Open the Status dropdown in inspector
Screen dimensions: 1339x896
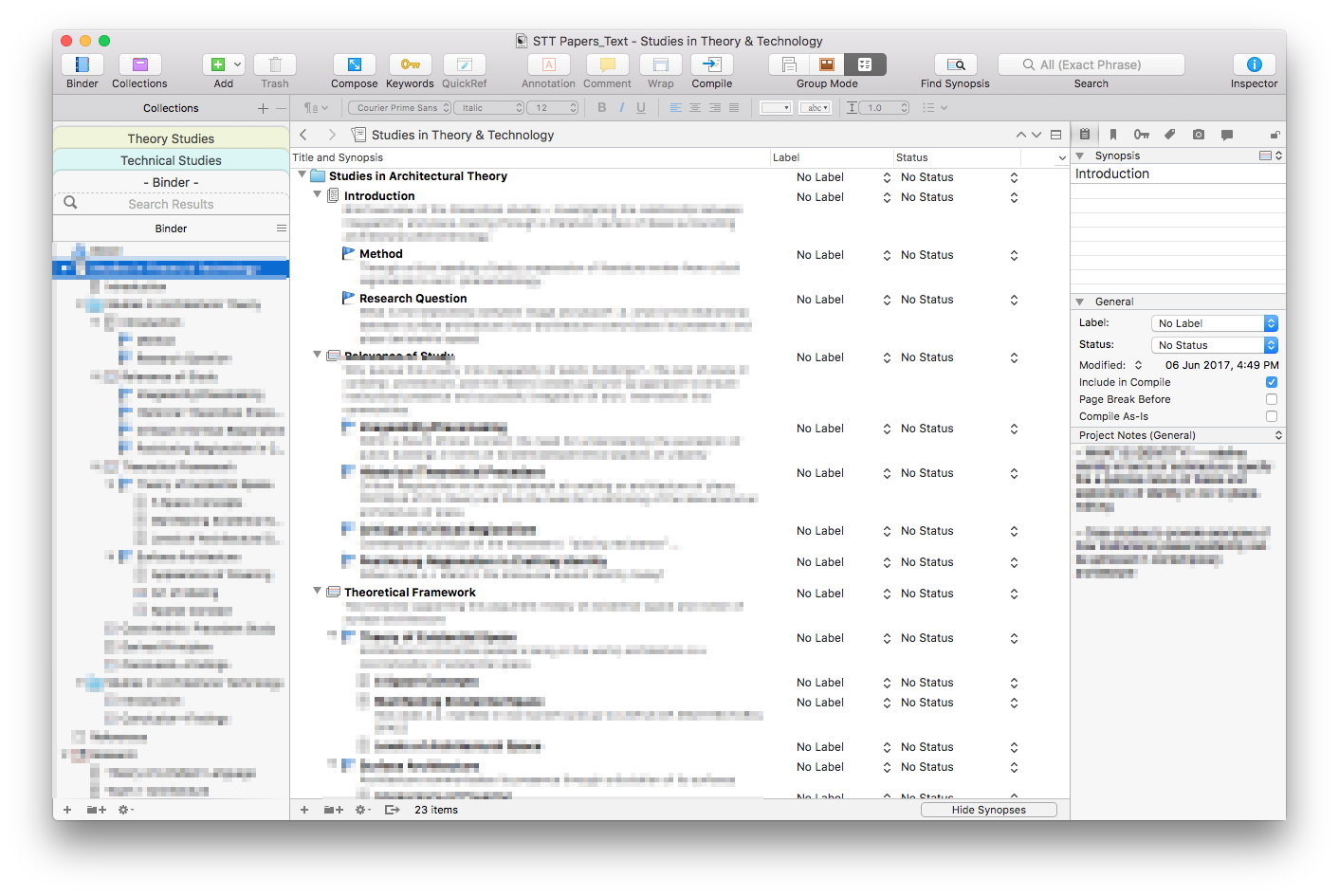pos(1214,345)
